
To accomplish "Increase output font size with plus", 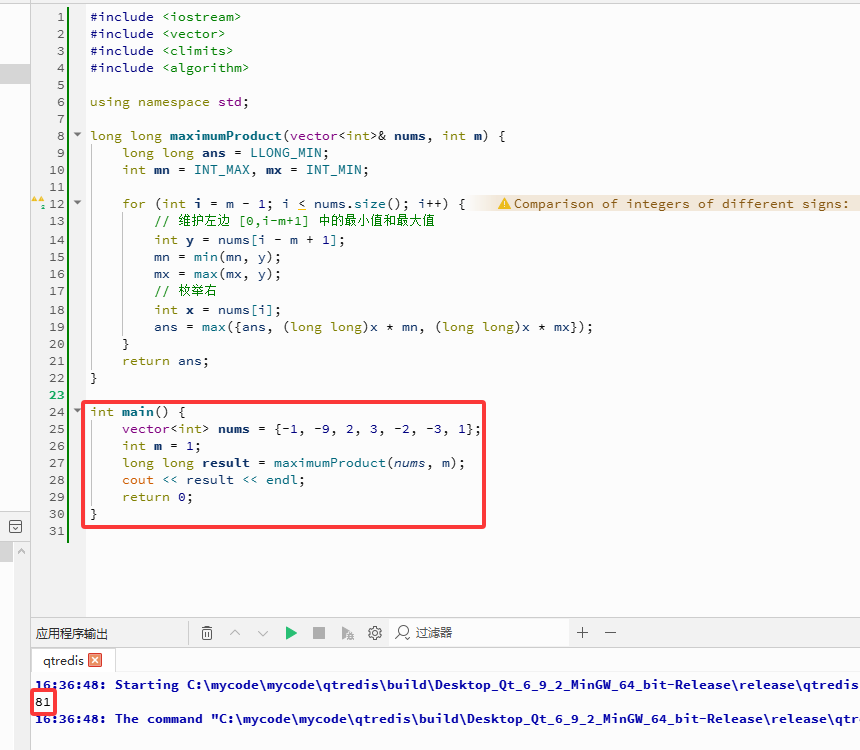I will click(582, 633).
